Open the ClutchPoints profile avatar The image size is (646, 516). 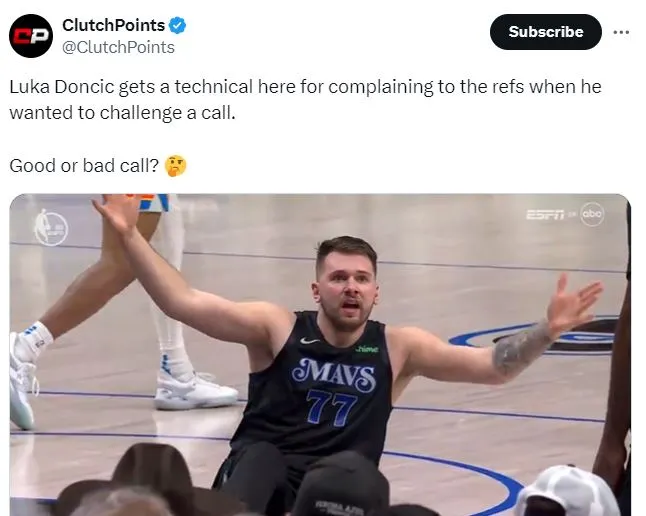31,36
